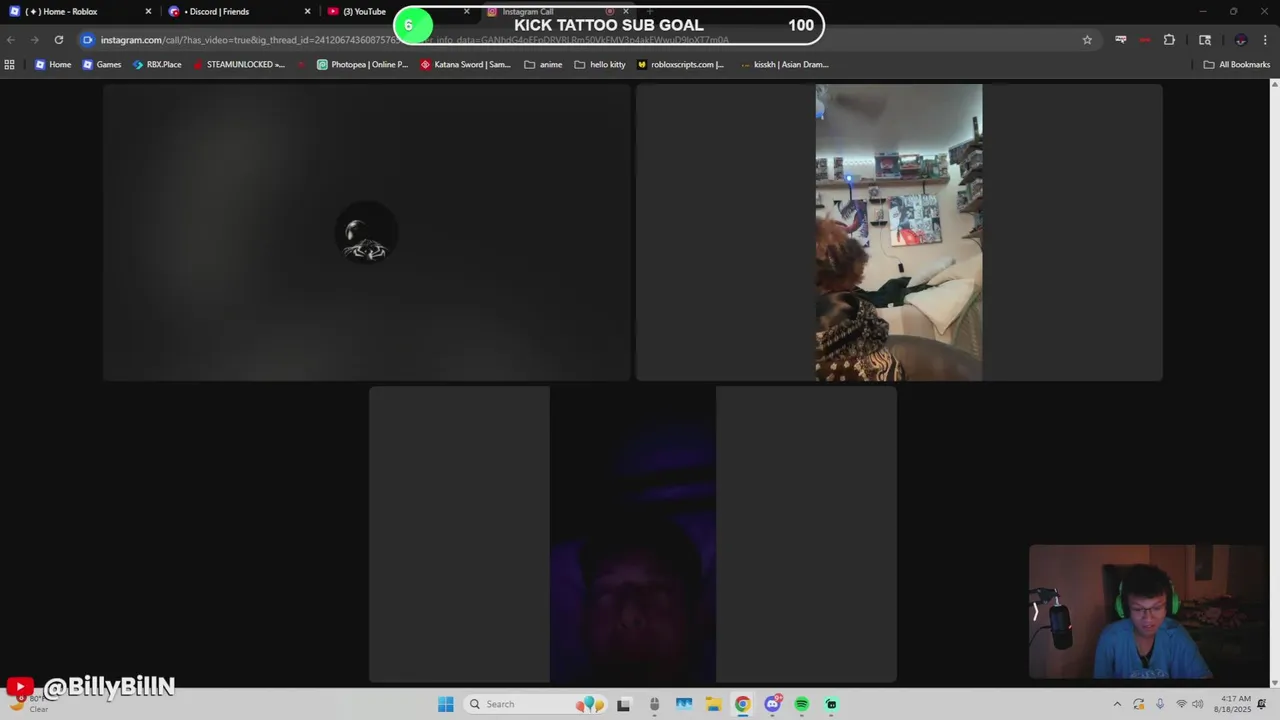Screen dimensions: 1280x720
Task: Click the microphone tray icon
Action: (1160, 704)
